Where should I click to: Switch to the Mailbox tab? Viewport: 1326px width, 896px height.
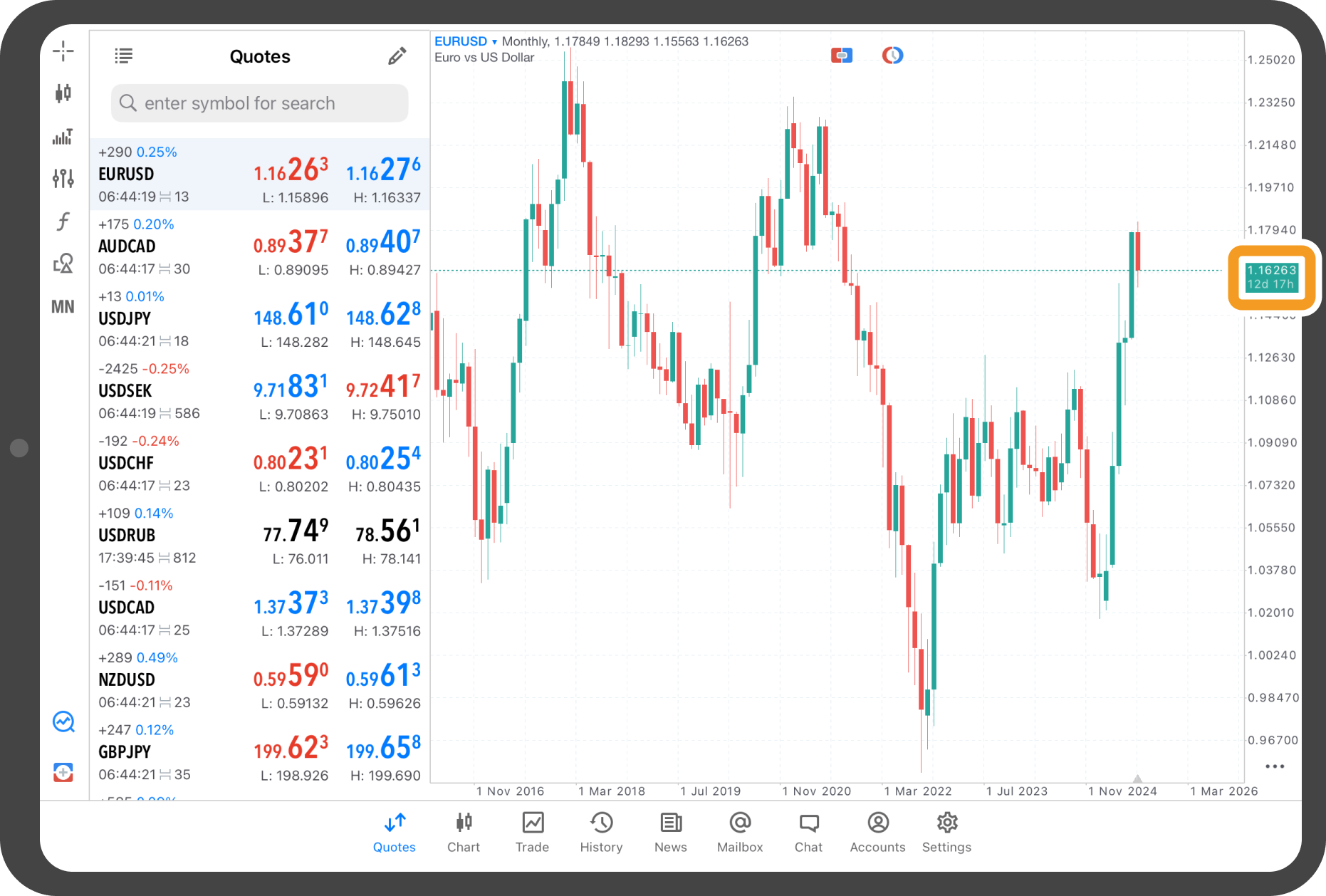(x=739, y=832)
